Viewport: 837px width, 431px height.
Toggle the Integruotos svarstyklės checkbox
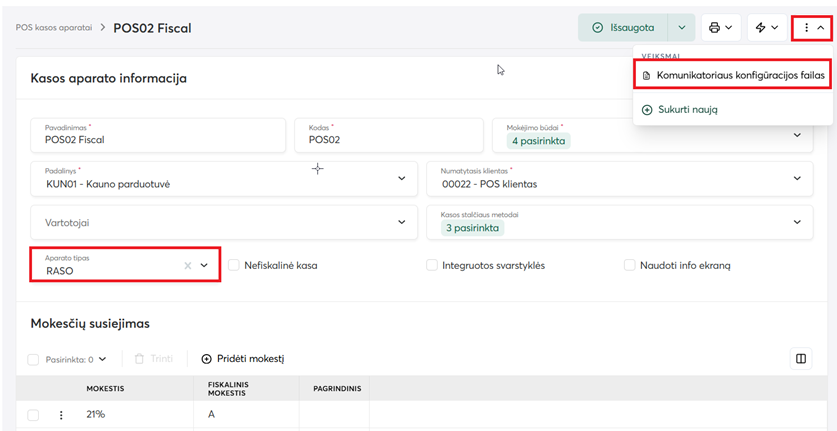tap(432, 266)
